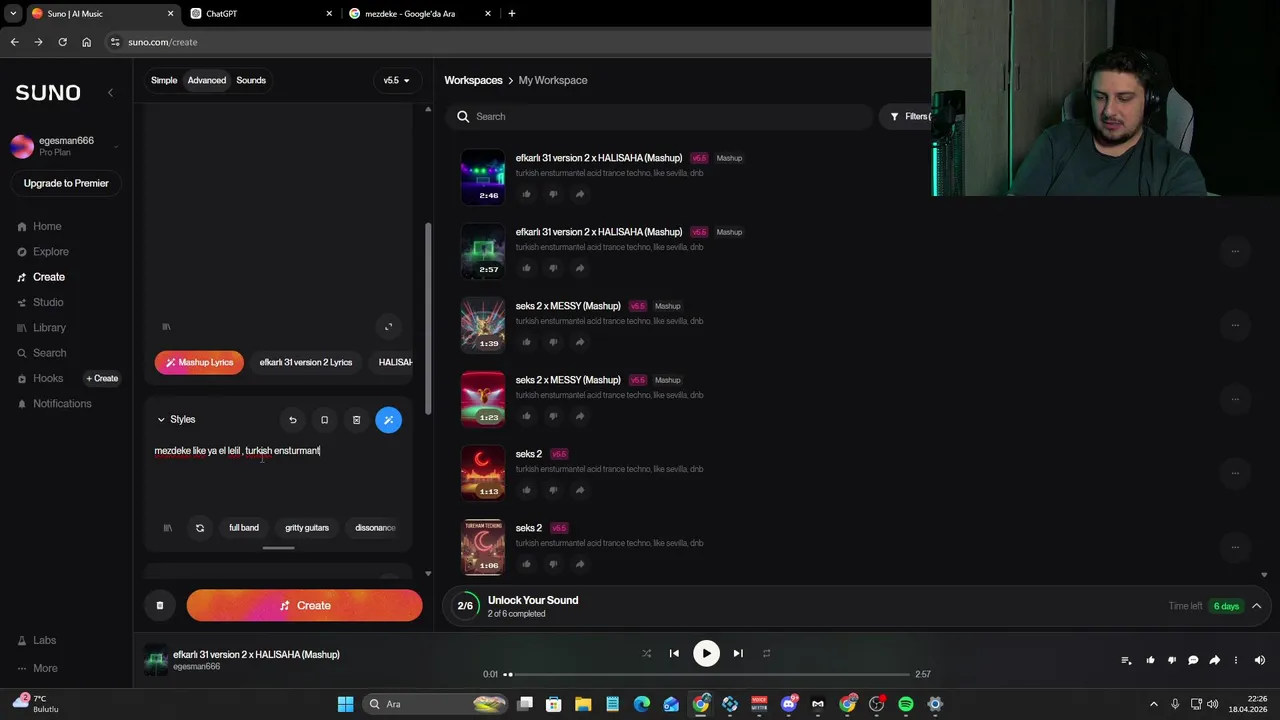Open the player queue list
1280x720 pixels.
[1126, 660]
